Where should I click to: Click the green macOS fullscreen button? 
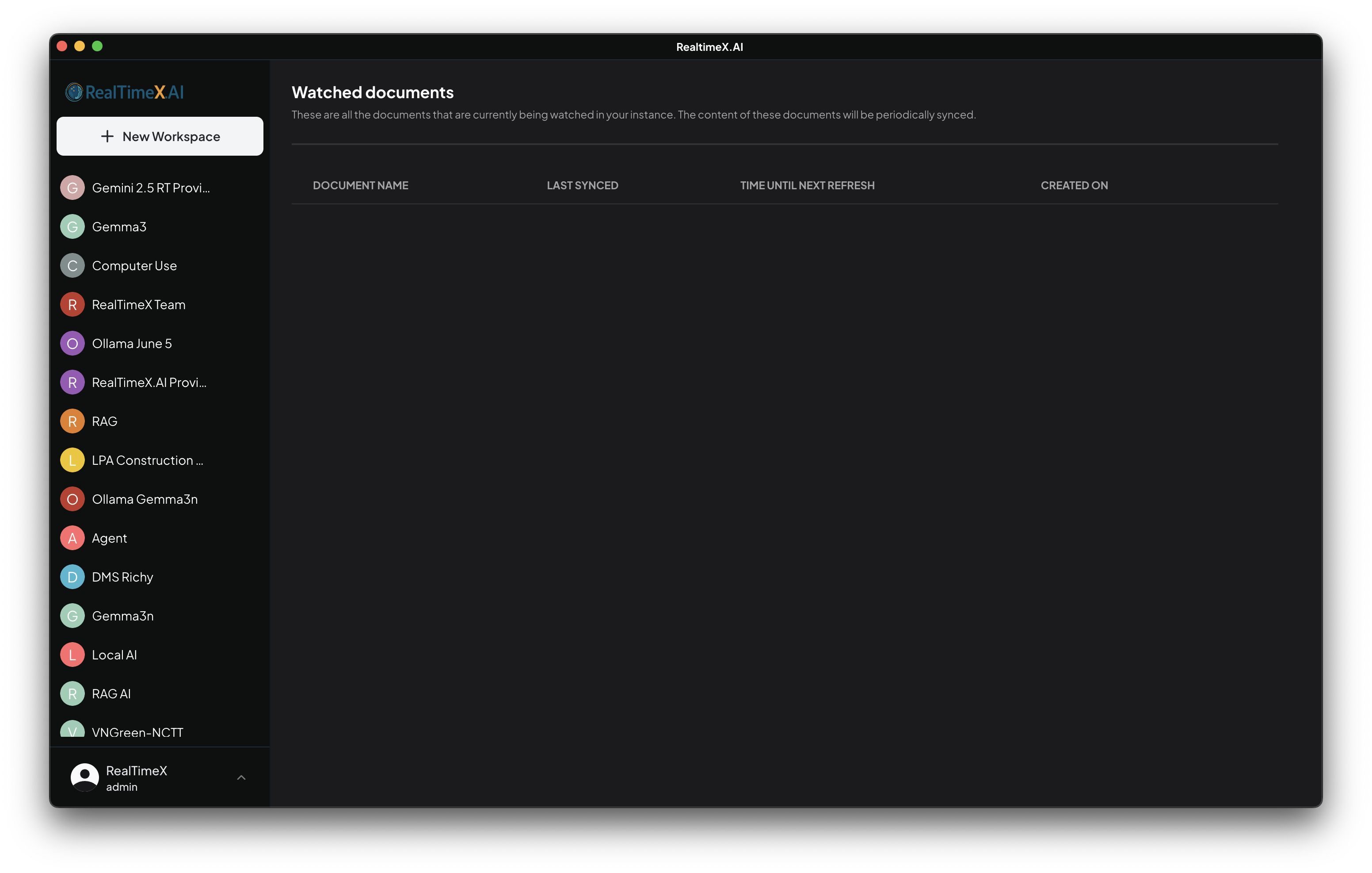(97, 46)
